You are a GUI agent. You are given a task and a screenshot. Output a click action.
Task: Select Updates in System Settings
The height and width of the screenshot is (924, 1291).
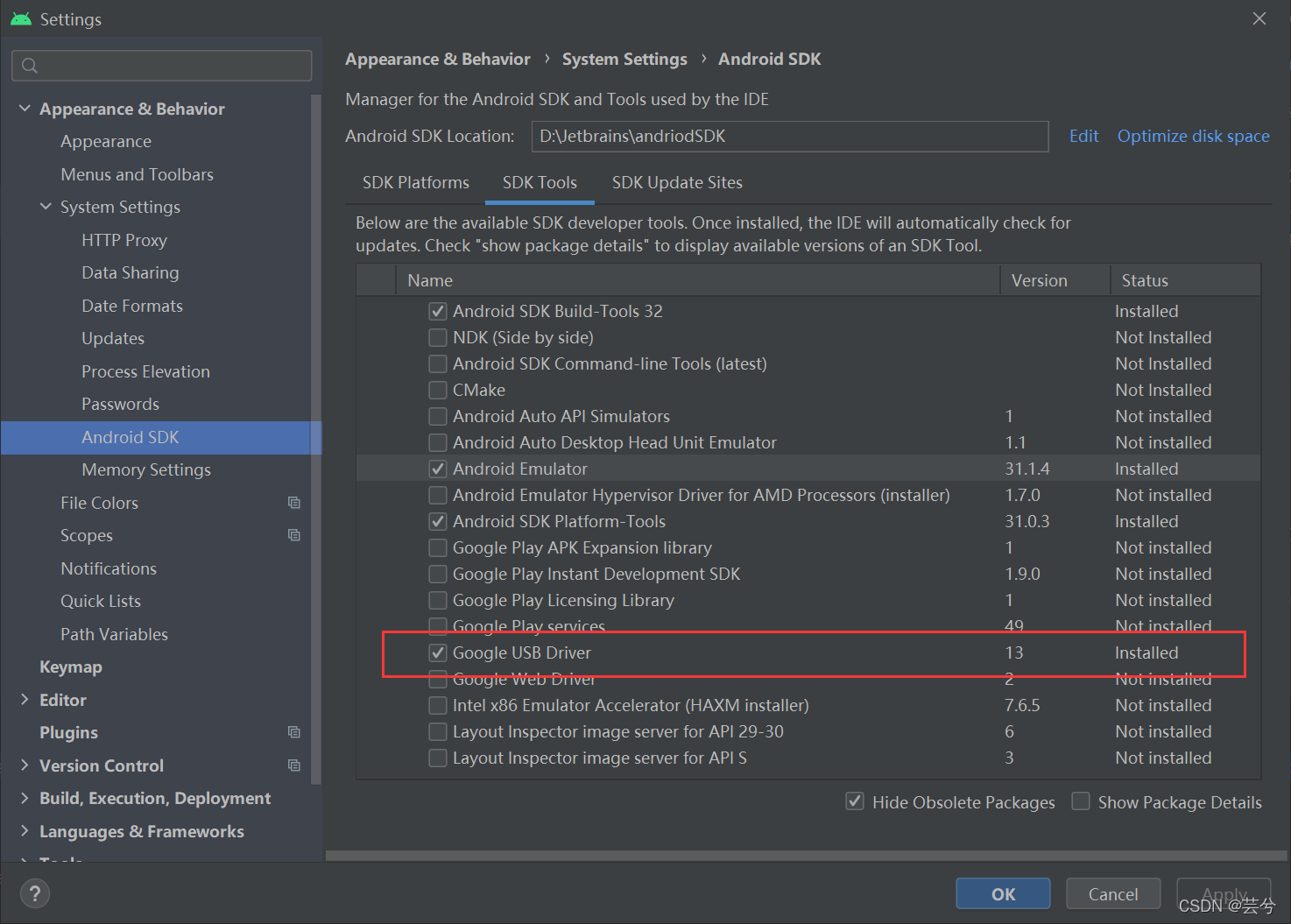[113, 338]
